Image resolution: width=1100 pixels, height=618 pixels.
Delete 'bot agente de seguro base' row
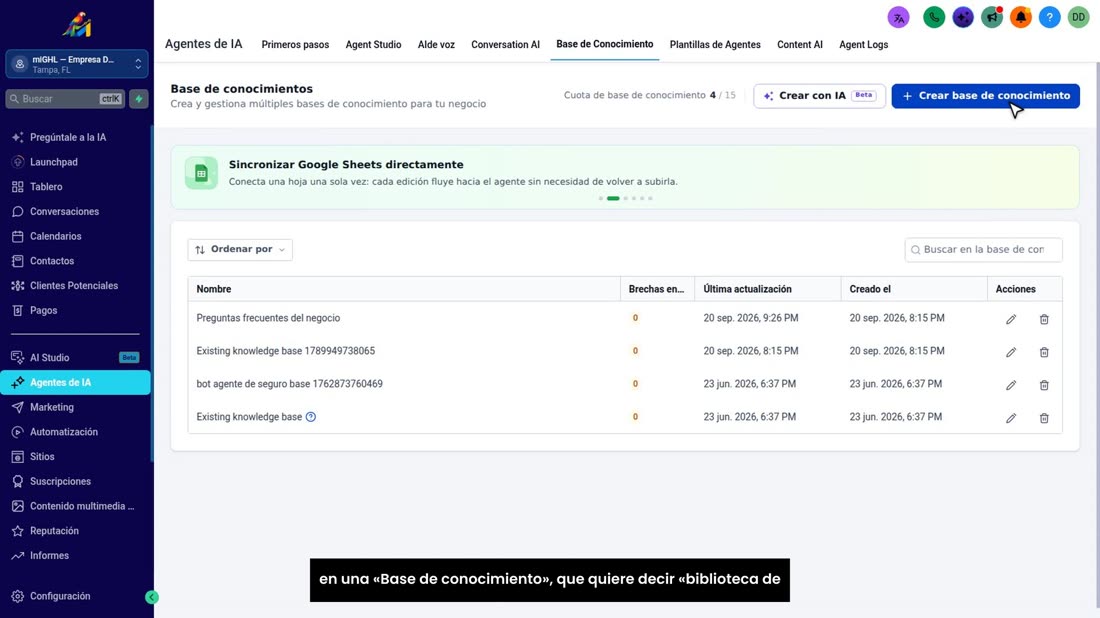1044,385
